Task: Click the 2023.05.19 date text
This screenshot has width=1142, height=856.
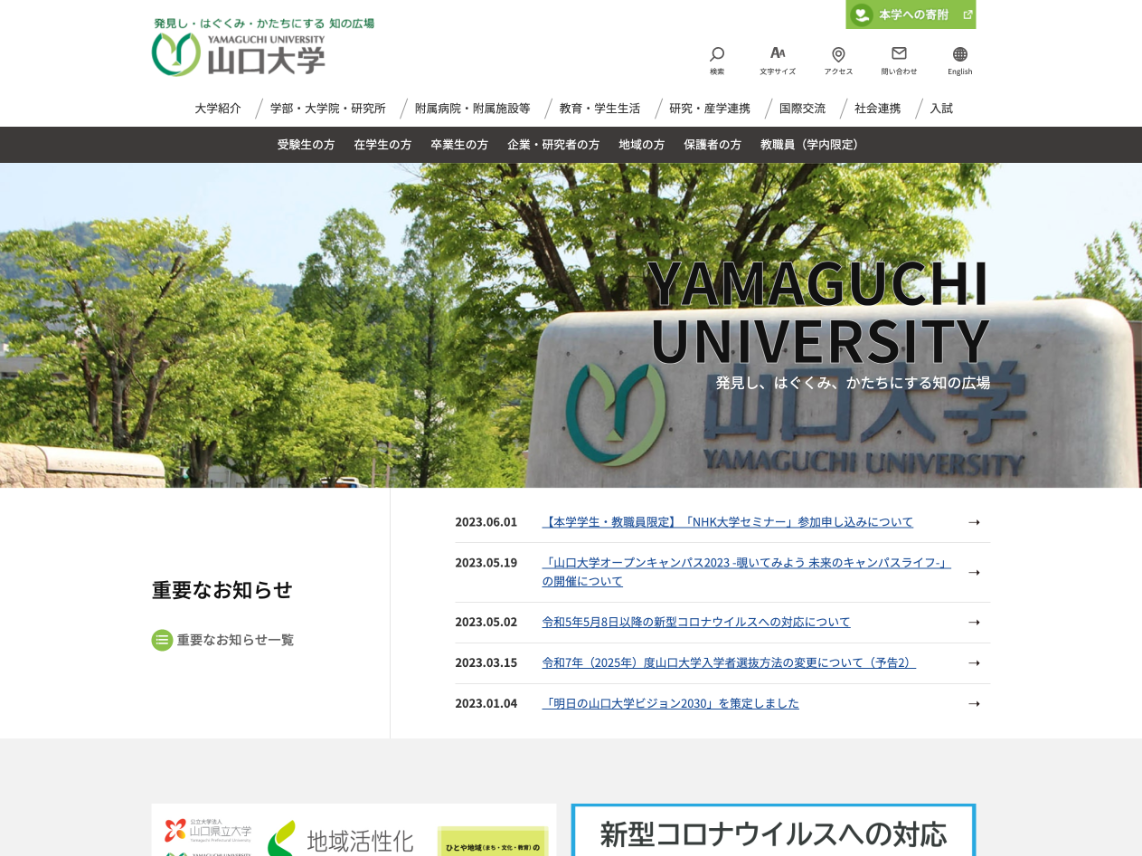Action: pyautogui.click(x=486, y=563)
